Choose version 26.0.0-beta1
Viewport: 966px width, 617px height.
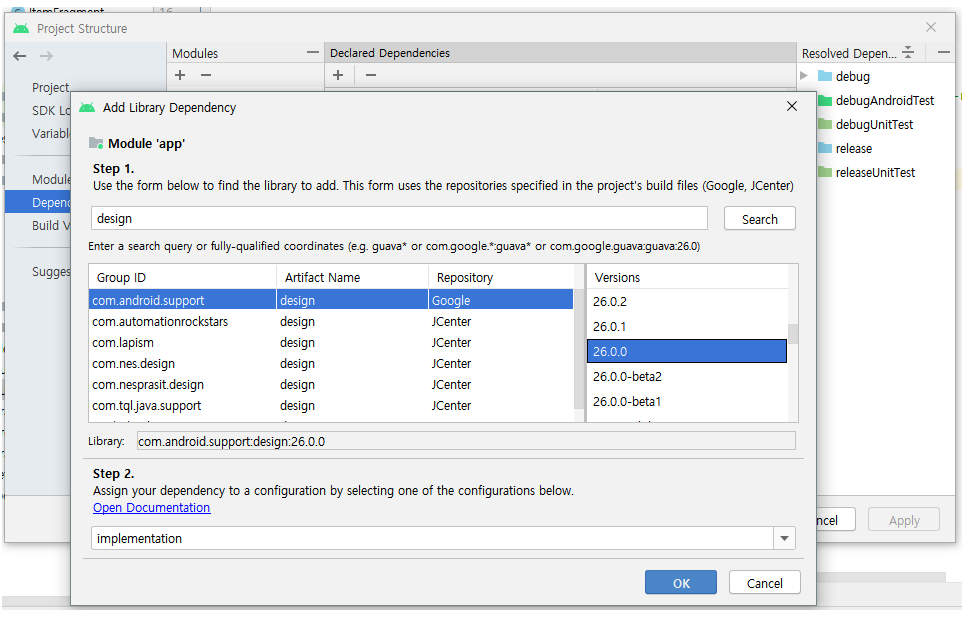coord(687,401)
